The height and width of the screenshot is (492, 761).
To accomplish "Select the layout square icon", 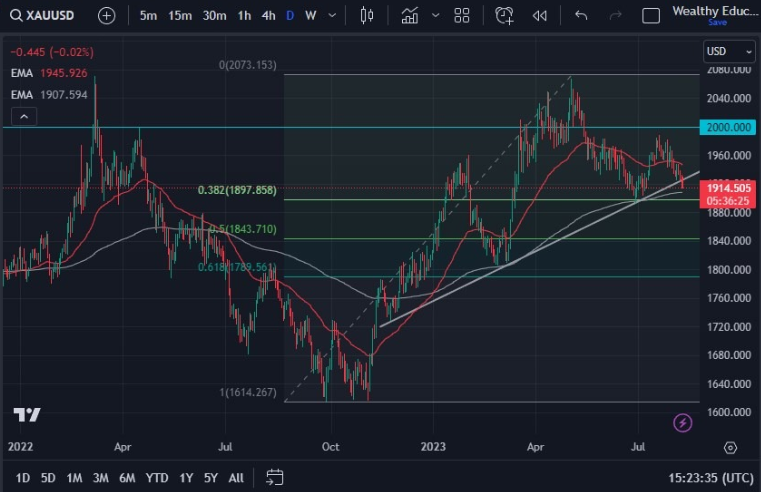I will 651,16.
